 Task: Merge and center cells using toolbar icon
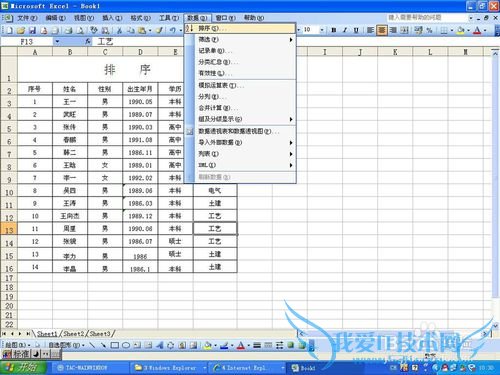tap(404, 30)
